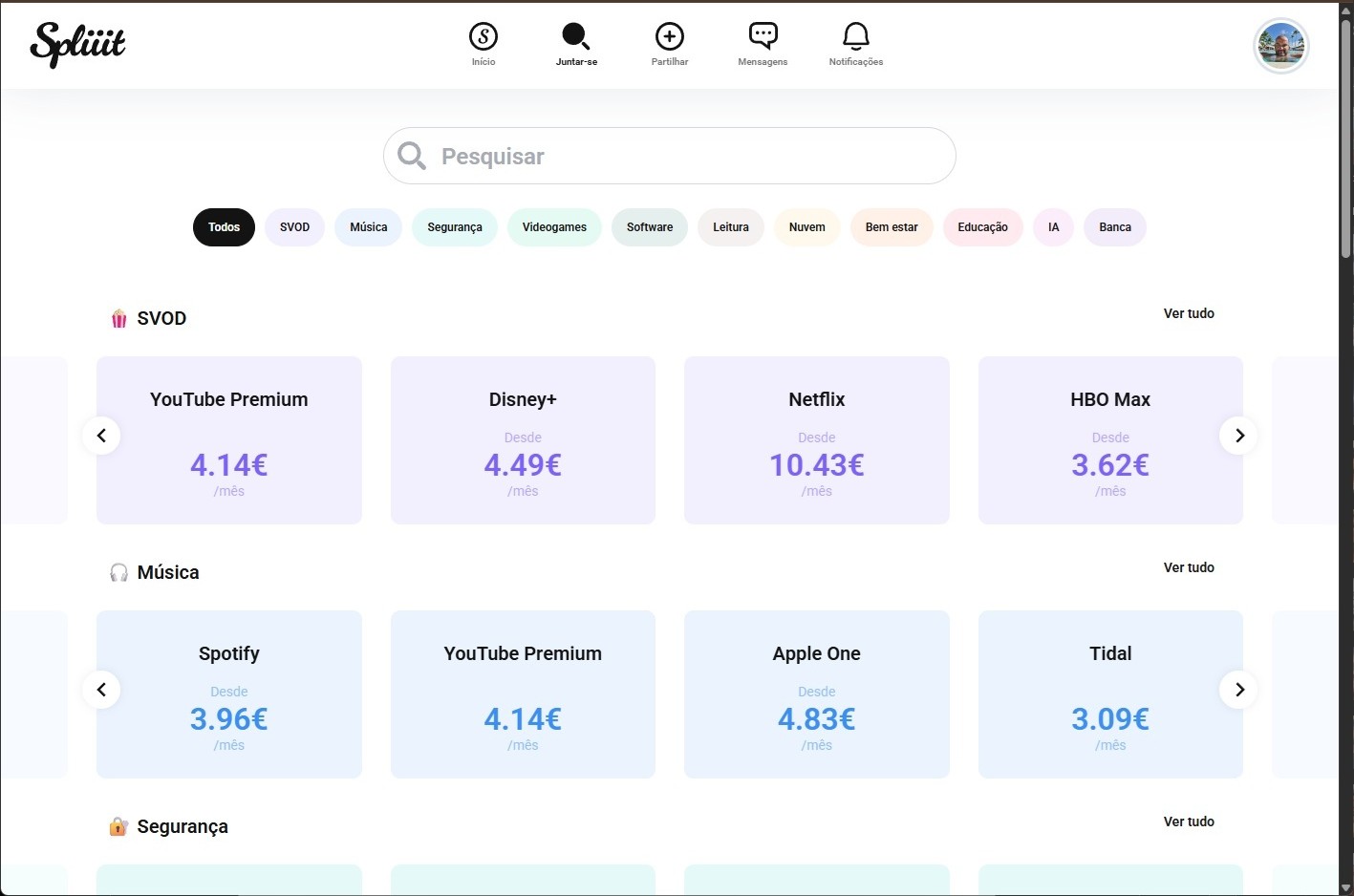Viewport: 1354px width, 896px height.
Task: Go back in Música carousel
Action: coord(101,690)
